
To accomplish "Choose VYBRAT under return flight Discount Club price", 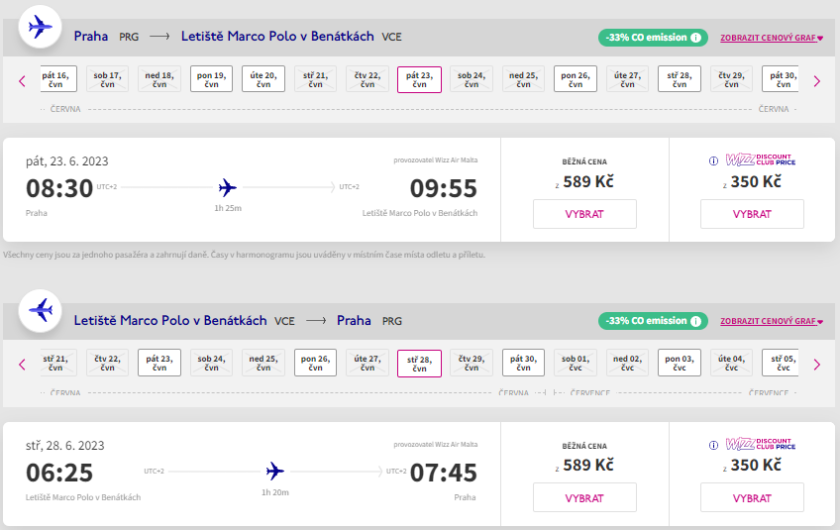I will tap(751, 497).
